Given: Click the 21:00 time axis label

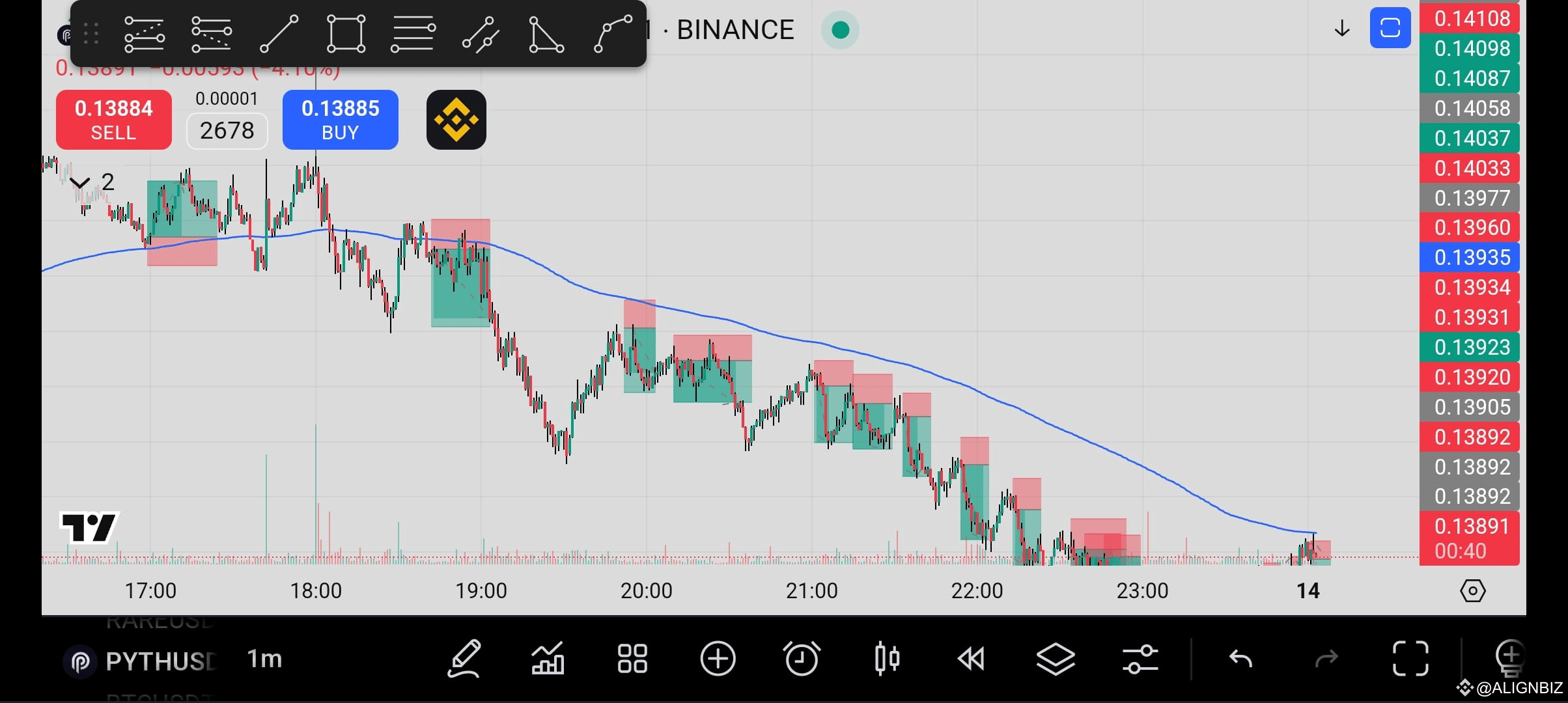Looking at the screenshot, I should pos(811,590).
